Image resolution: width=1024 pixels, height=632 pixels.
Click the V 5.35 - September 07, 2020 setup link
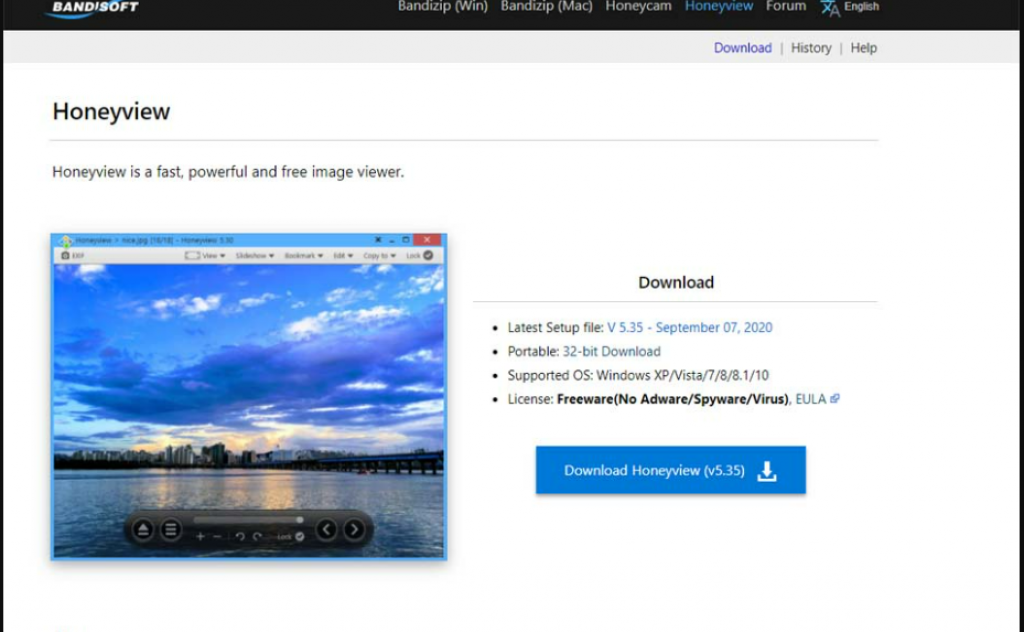coord(690,327)
